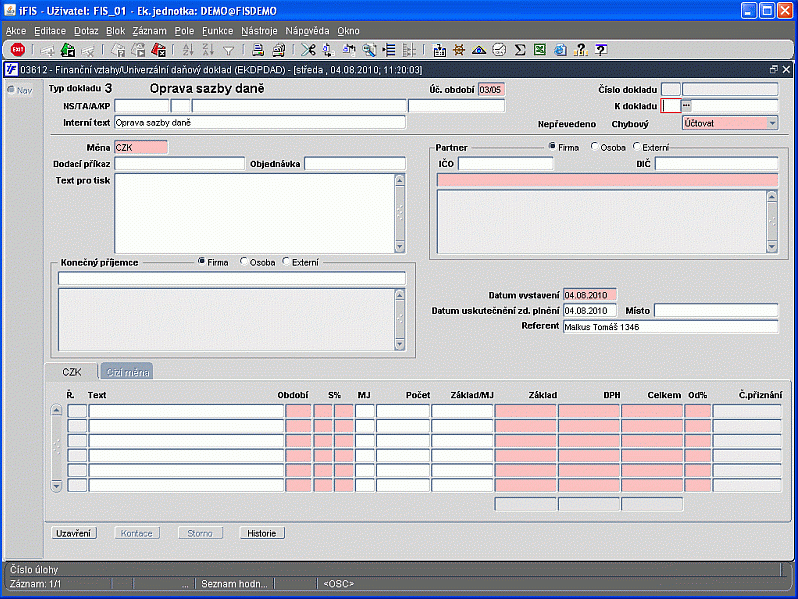Click the green Excel export icon
798x599 pixels.
pyautogui.click(x=539, y=50)
